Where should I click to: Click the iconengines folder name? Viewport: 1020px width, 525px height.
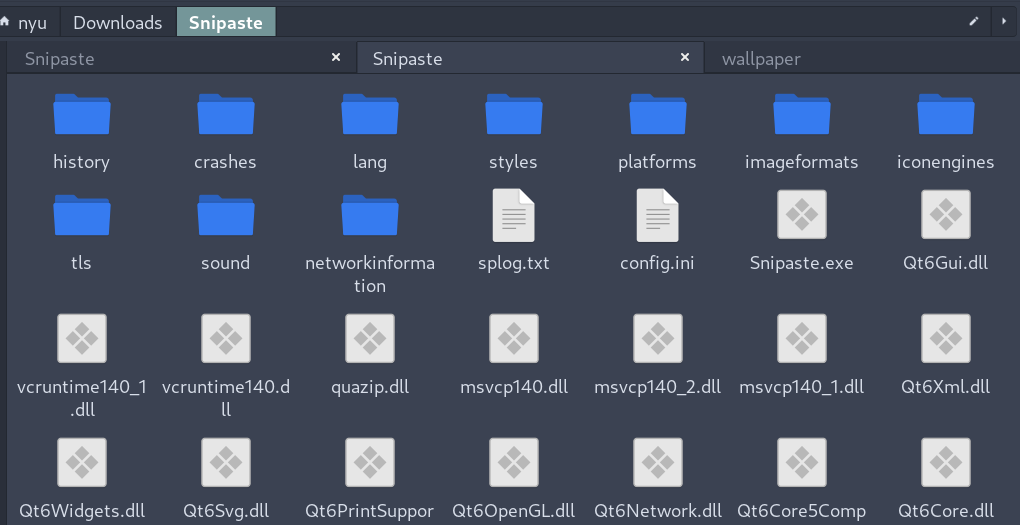[945, 162]
